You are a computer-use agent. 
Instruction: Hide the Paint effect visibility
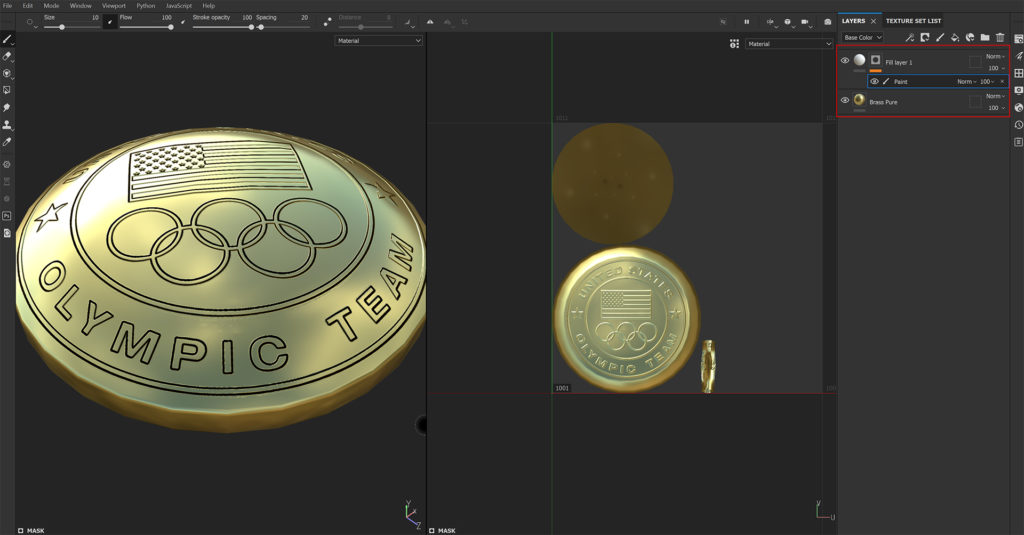click(x=874, y=82)
